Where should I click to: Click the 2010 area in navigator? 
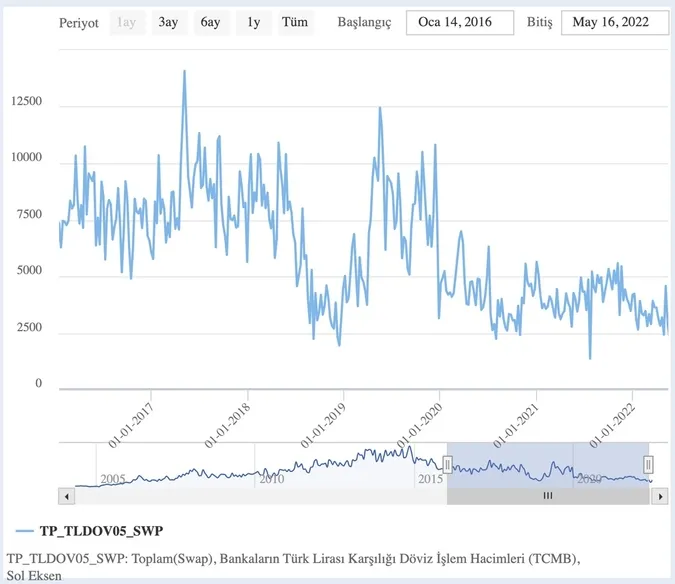click(270, 477)
